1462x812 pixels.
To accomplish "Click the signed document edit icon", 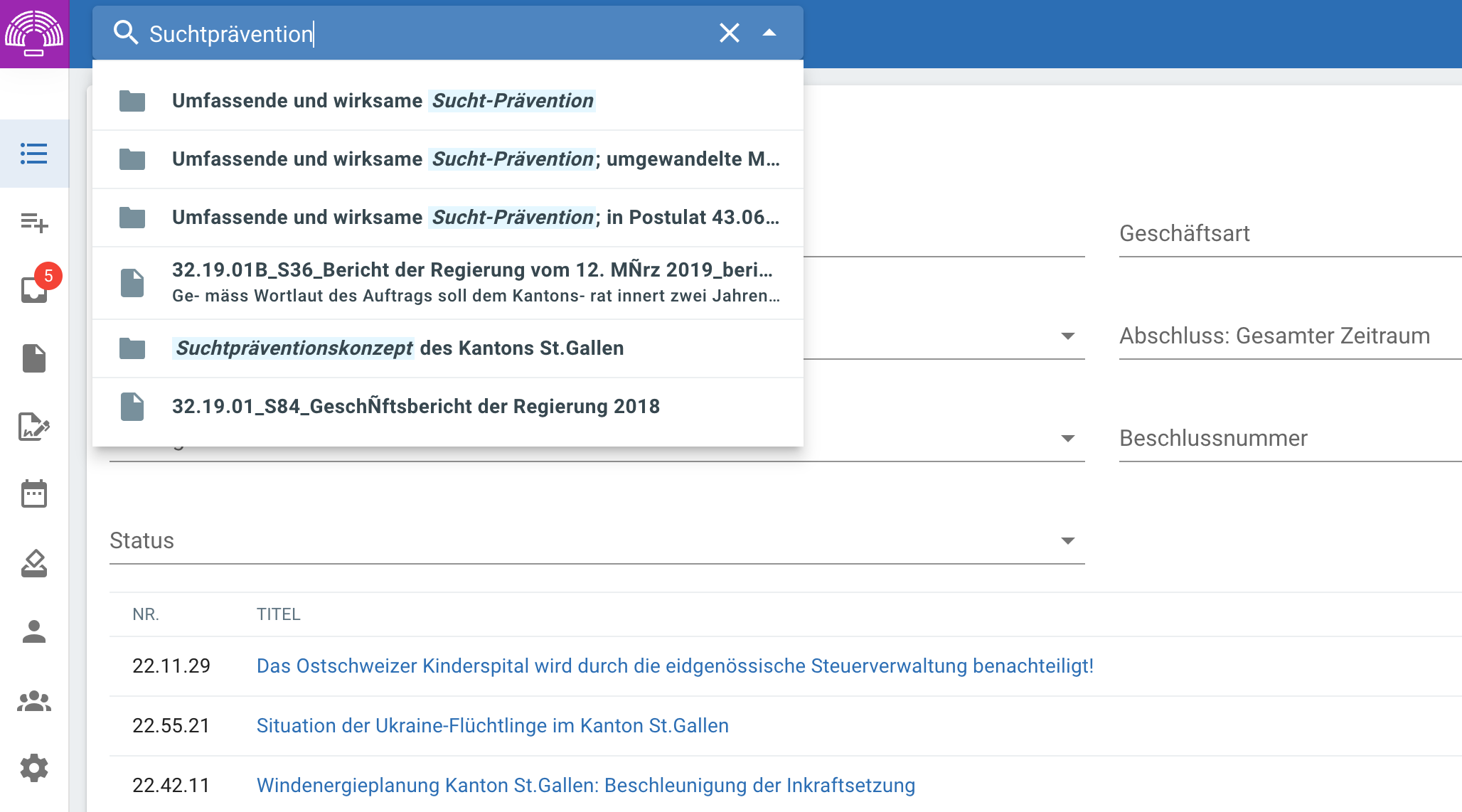I will pyautogui.click(x=34, y=427).
